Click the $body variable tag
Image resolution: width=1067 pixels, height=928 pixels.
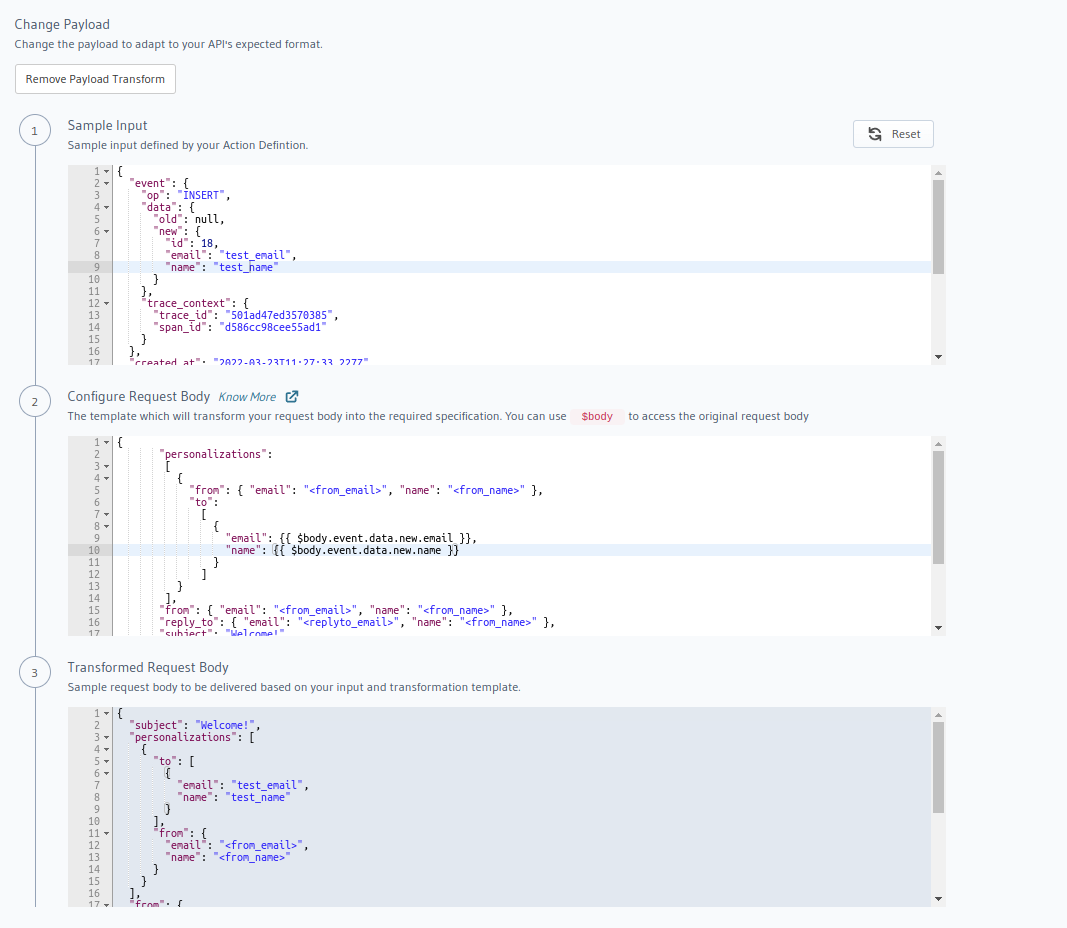[x=597, y=416]
